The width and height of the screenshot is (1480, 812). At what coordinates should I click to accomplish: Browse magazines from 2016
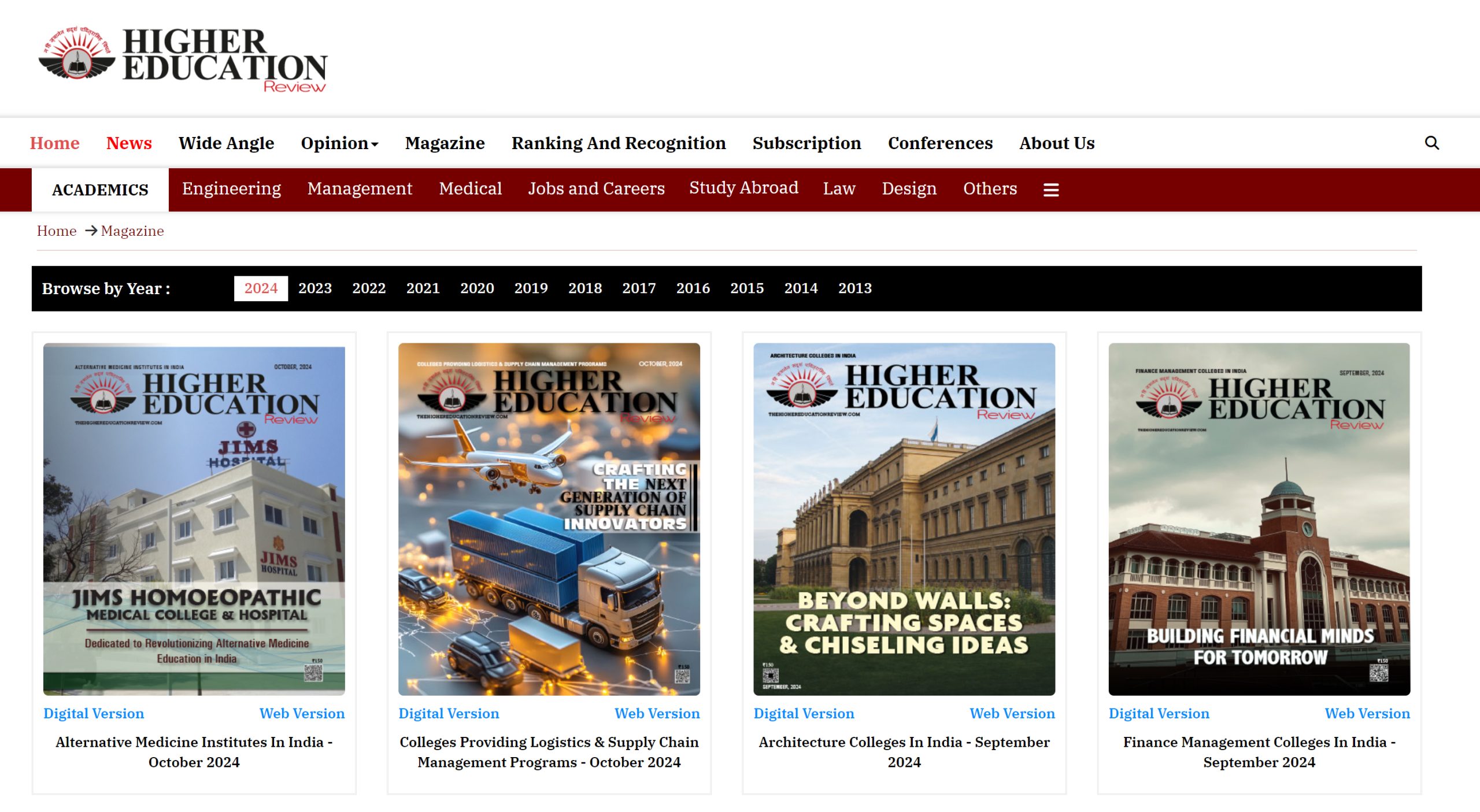click(693, 288)
